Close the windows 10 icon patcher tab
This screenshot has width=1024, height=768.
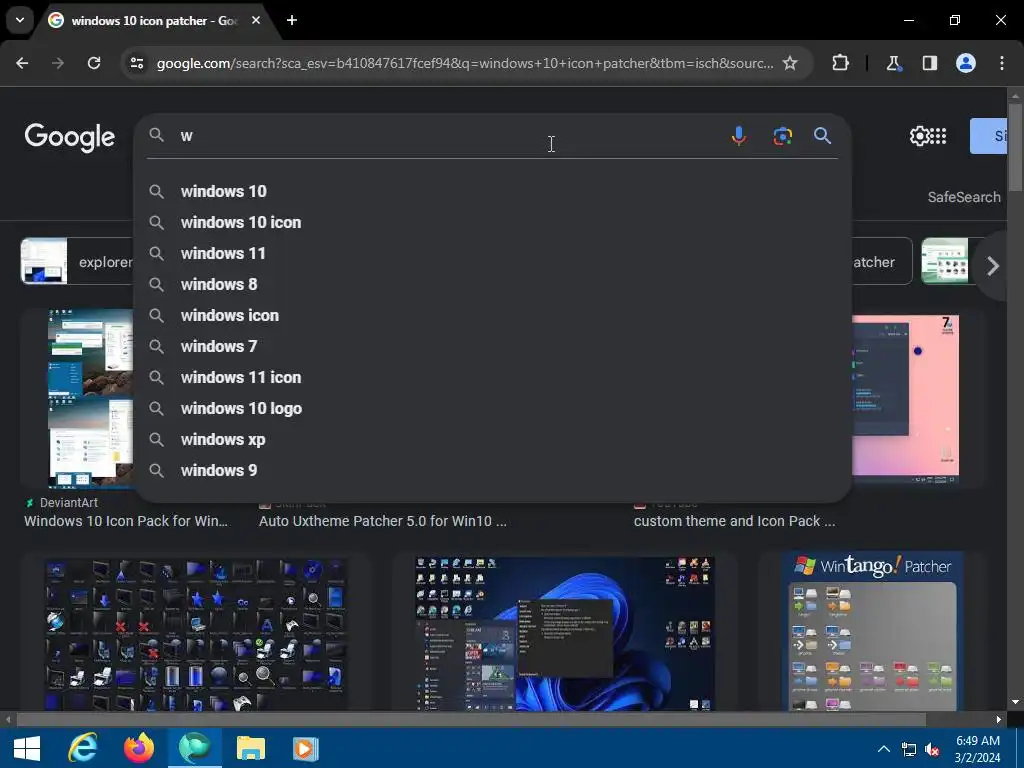256,20
